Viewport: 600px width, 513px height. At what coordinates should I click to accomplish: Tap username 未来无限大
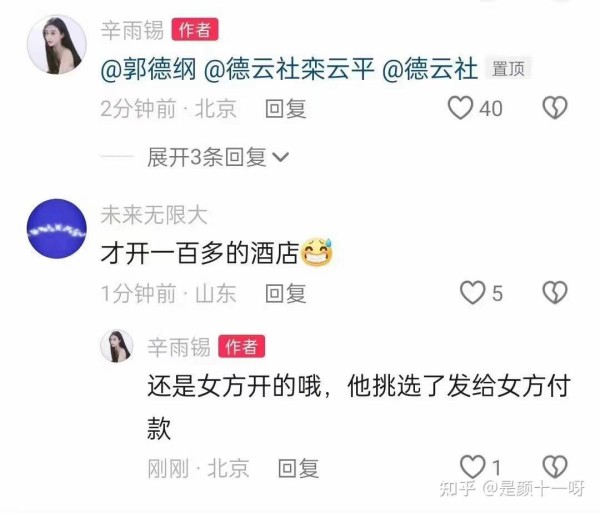154,215
